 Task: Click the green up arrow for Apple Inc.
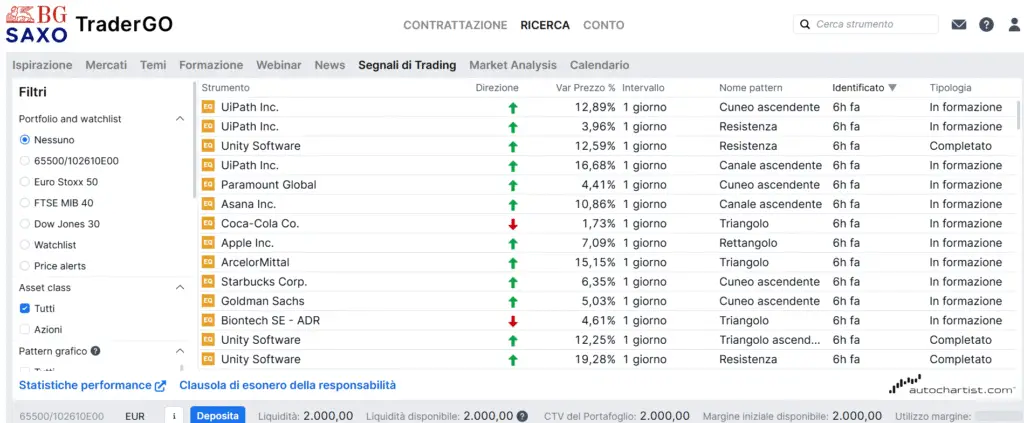pyautogui.click(x=513, y=243)
